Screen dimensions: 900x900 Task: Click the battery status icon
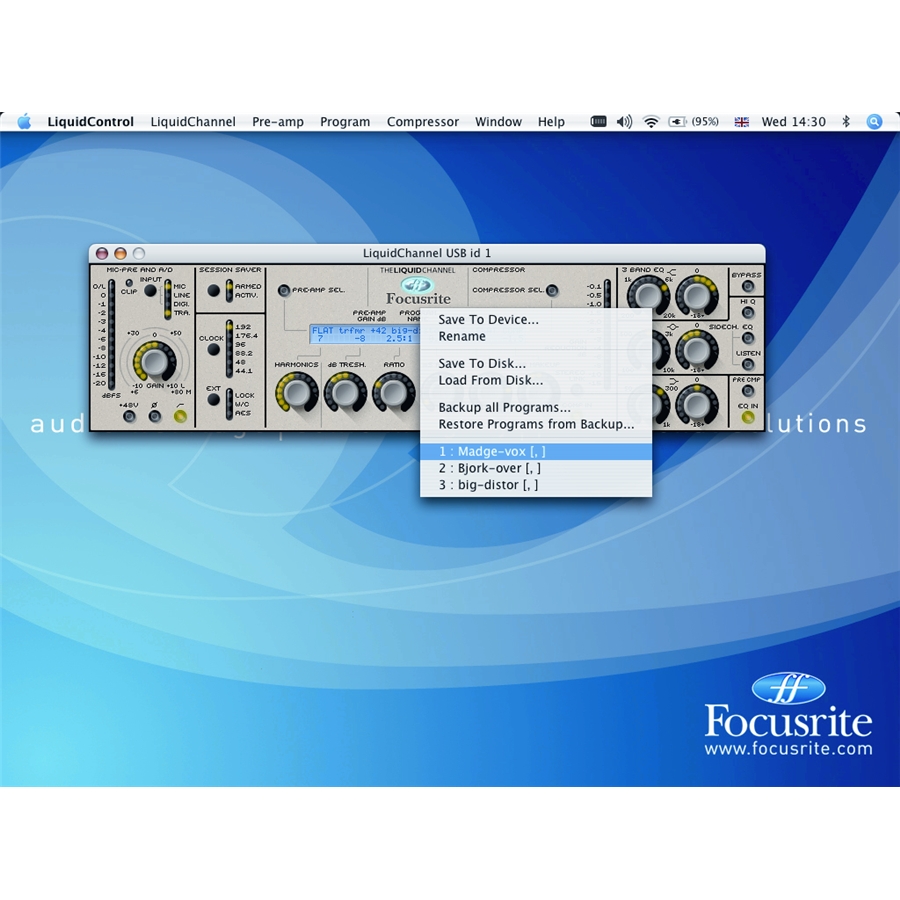[677, 122]
